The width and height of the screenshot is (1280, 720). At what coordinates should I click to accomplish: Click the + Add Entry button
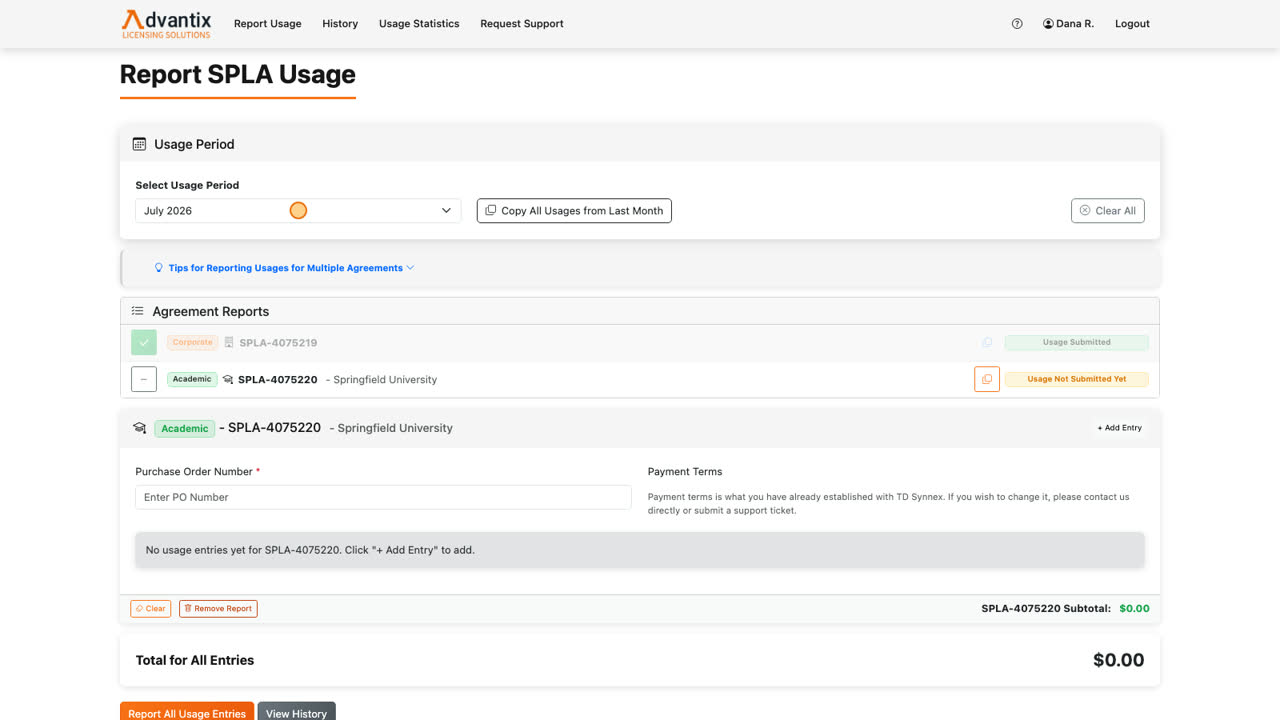point(1119,428)
